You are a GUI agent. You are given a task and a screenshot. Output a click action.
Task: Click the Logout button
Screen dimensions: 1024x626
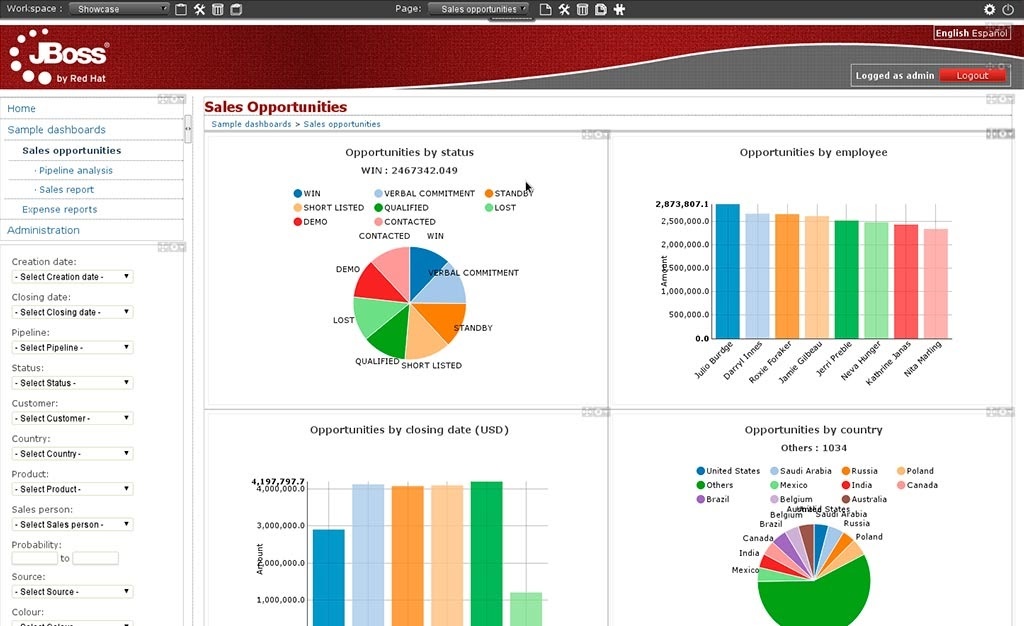click(x=971, y=74)
